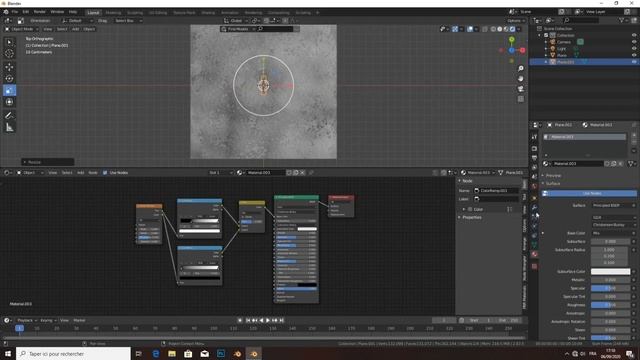Click the viewport zoom magnifier icon

point(521,69)
